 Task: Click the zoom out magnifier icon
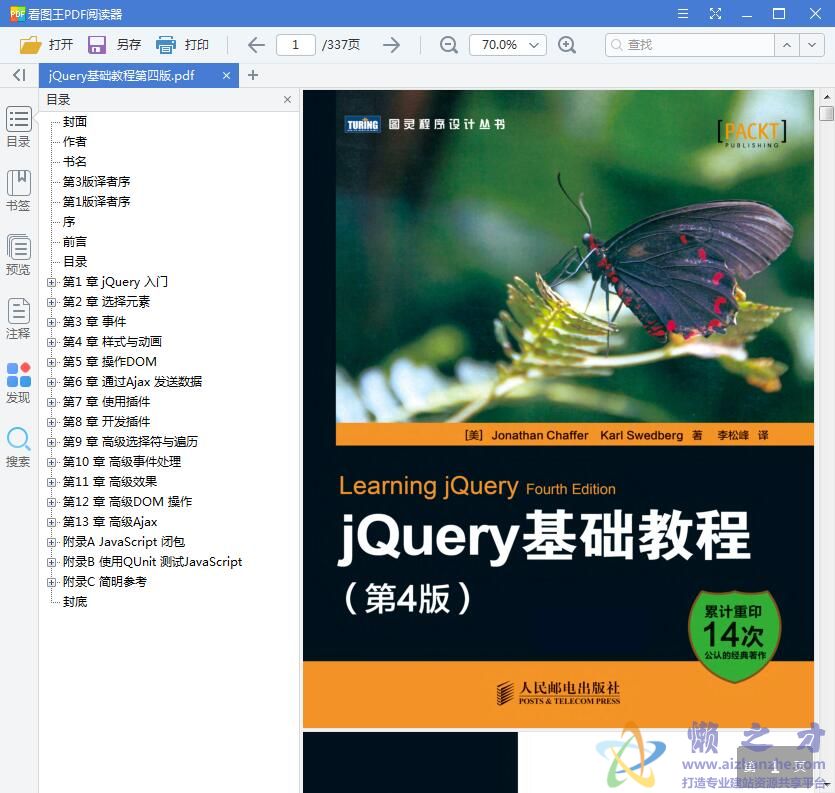coord(448,45)
